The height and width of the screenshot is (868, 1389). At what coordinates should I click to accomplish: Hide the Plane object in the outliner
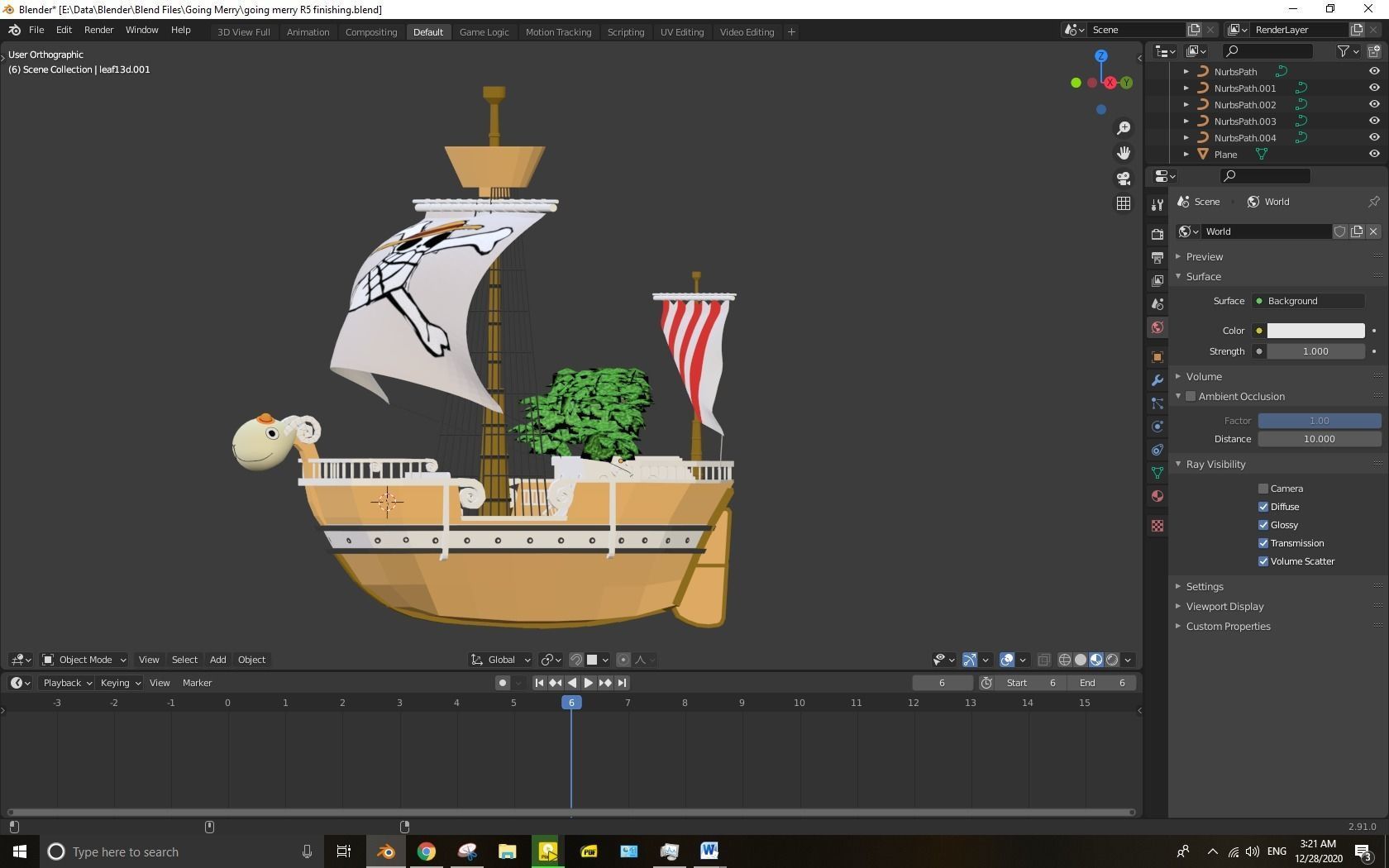coord(1374,155)
